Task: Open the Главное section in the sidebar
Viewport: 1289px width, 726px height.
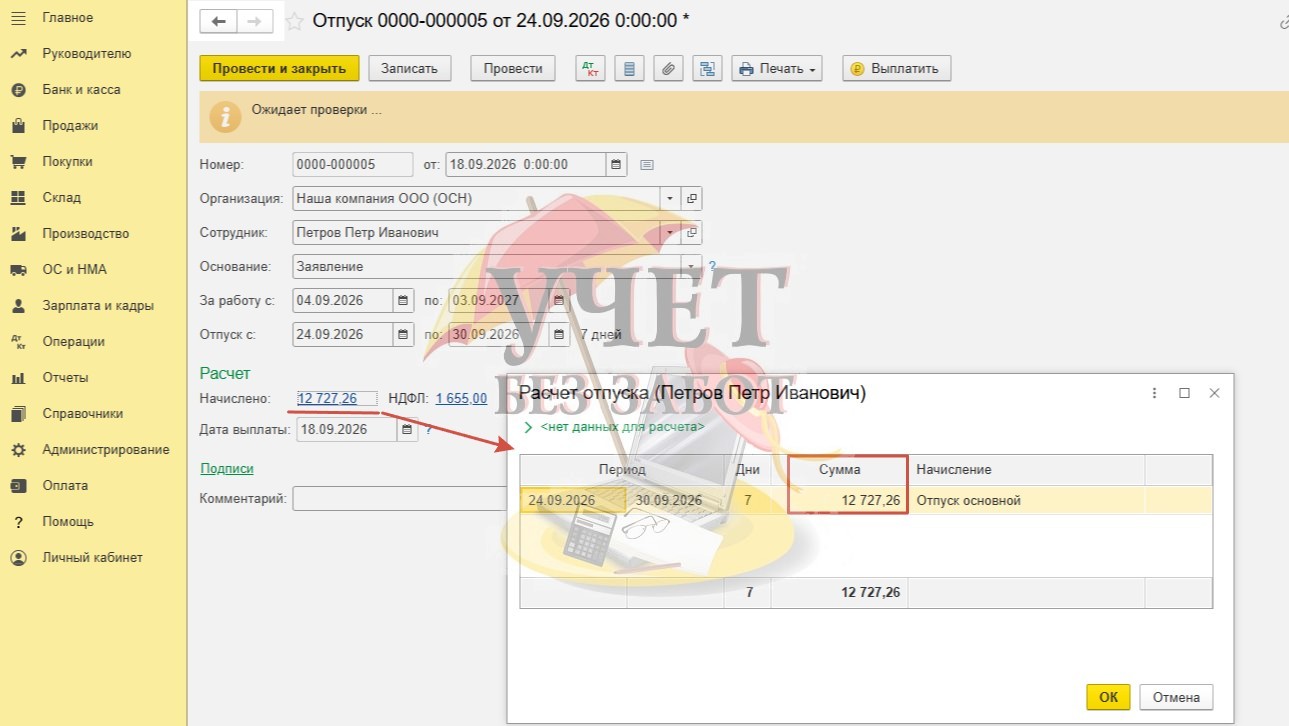Action: [67, 18]
